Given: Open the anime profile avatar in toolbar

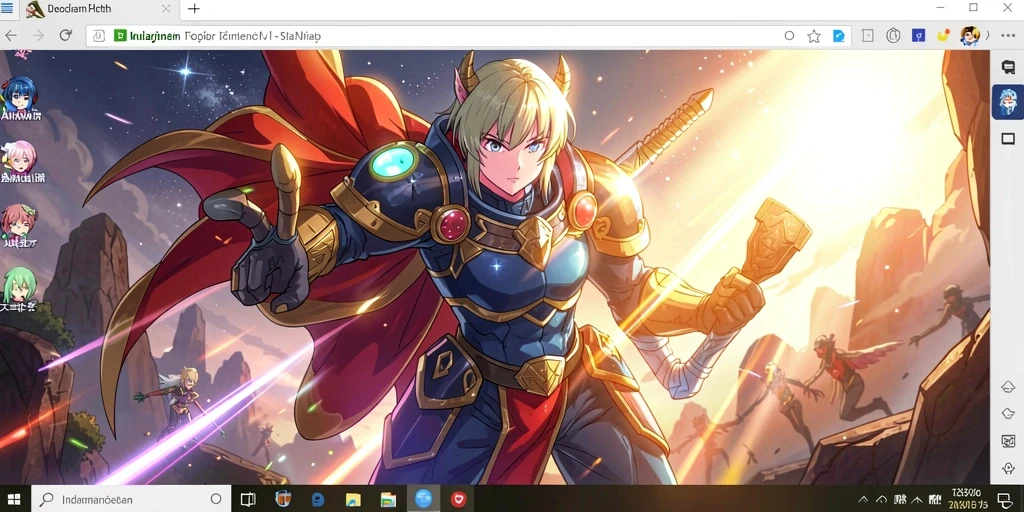Looking at the screenshot, I should [970, 35].
